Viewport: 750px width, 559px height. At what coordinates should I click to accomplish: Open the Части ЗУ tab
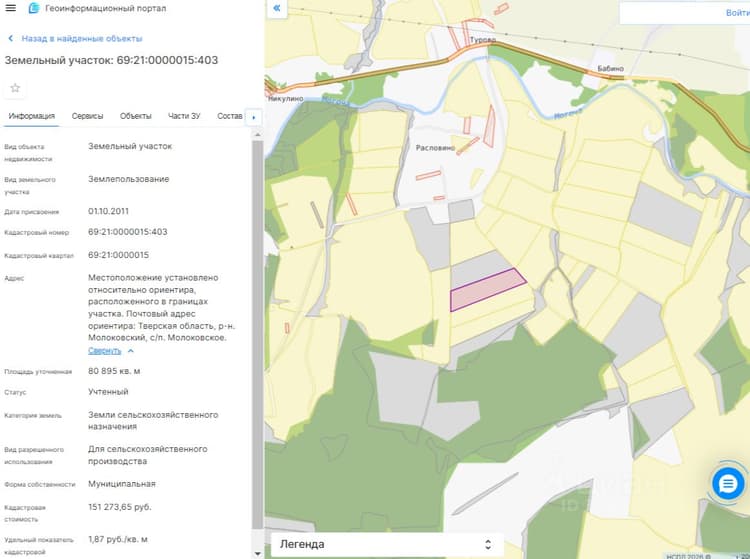pyautogui.click(x=184, y=116)
